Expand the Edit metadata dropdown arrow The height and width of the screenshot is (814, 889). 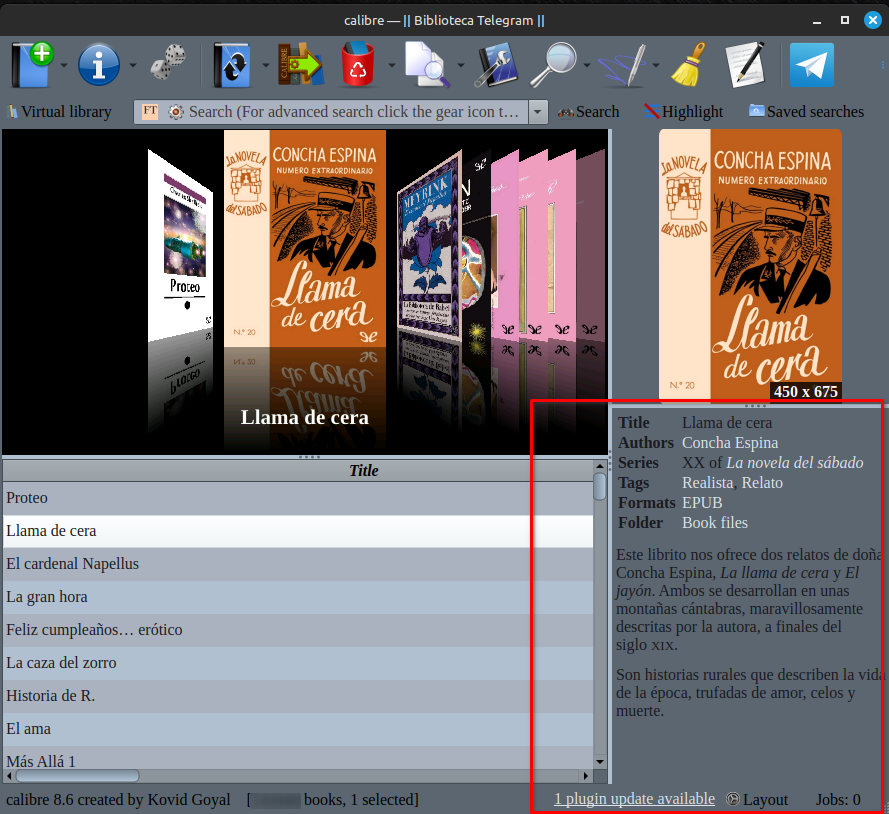tap(133, 65)
